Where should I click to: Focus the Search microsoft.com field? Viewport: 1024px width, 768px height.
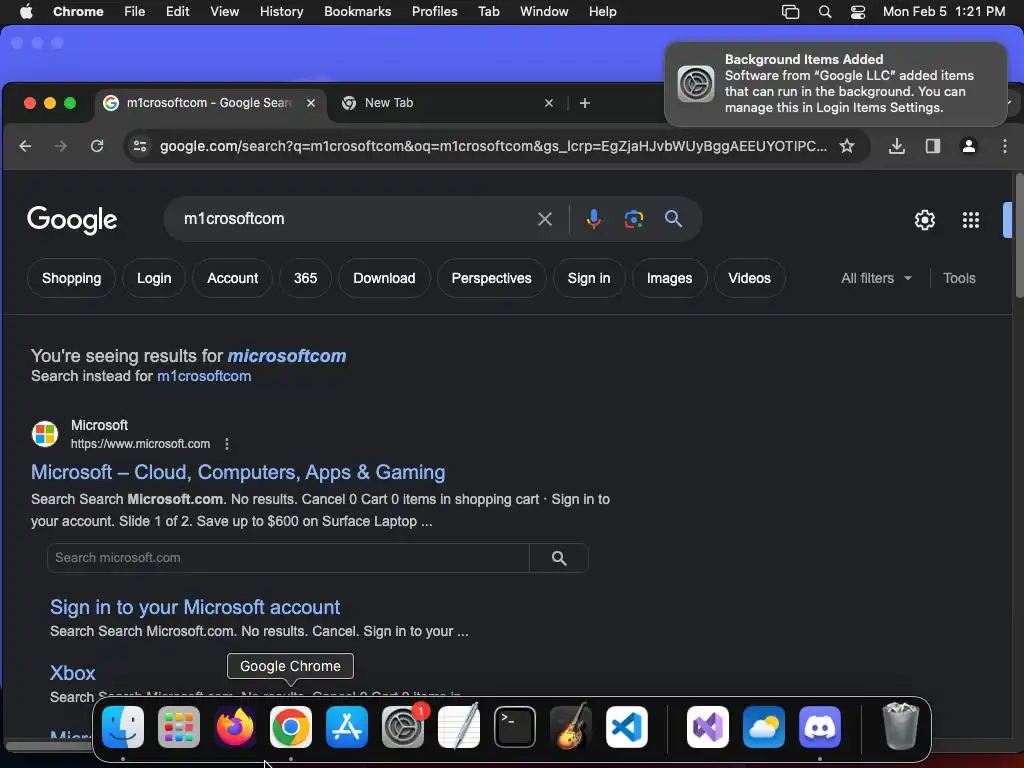288,558
